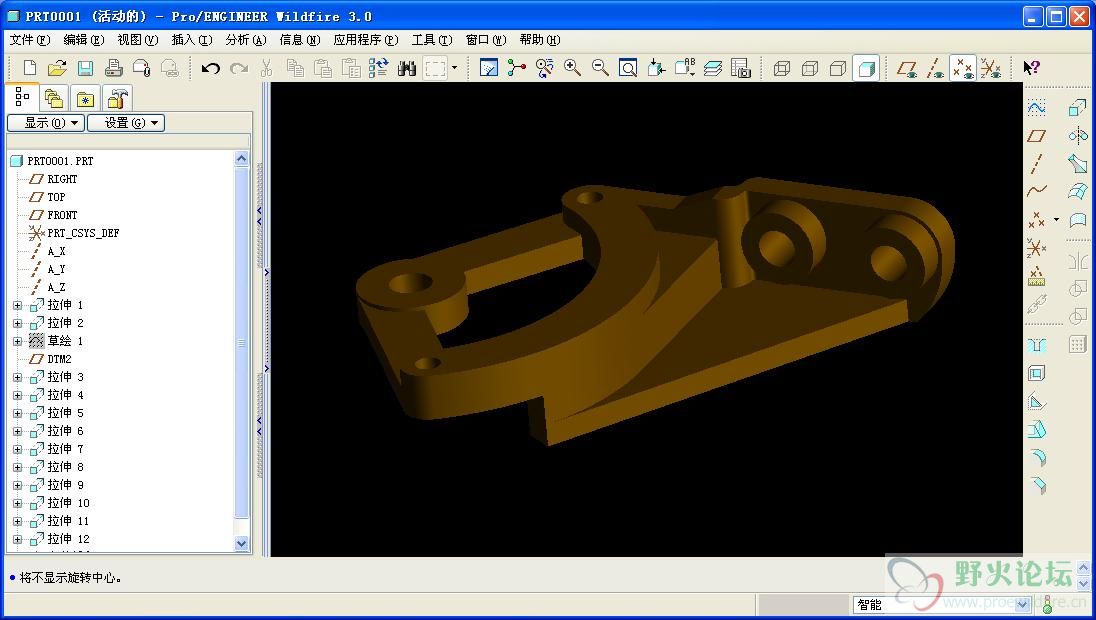Expand the 拉伸 5 feature node

(x=17, y=413)
